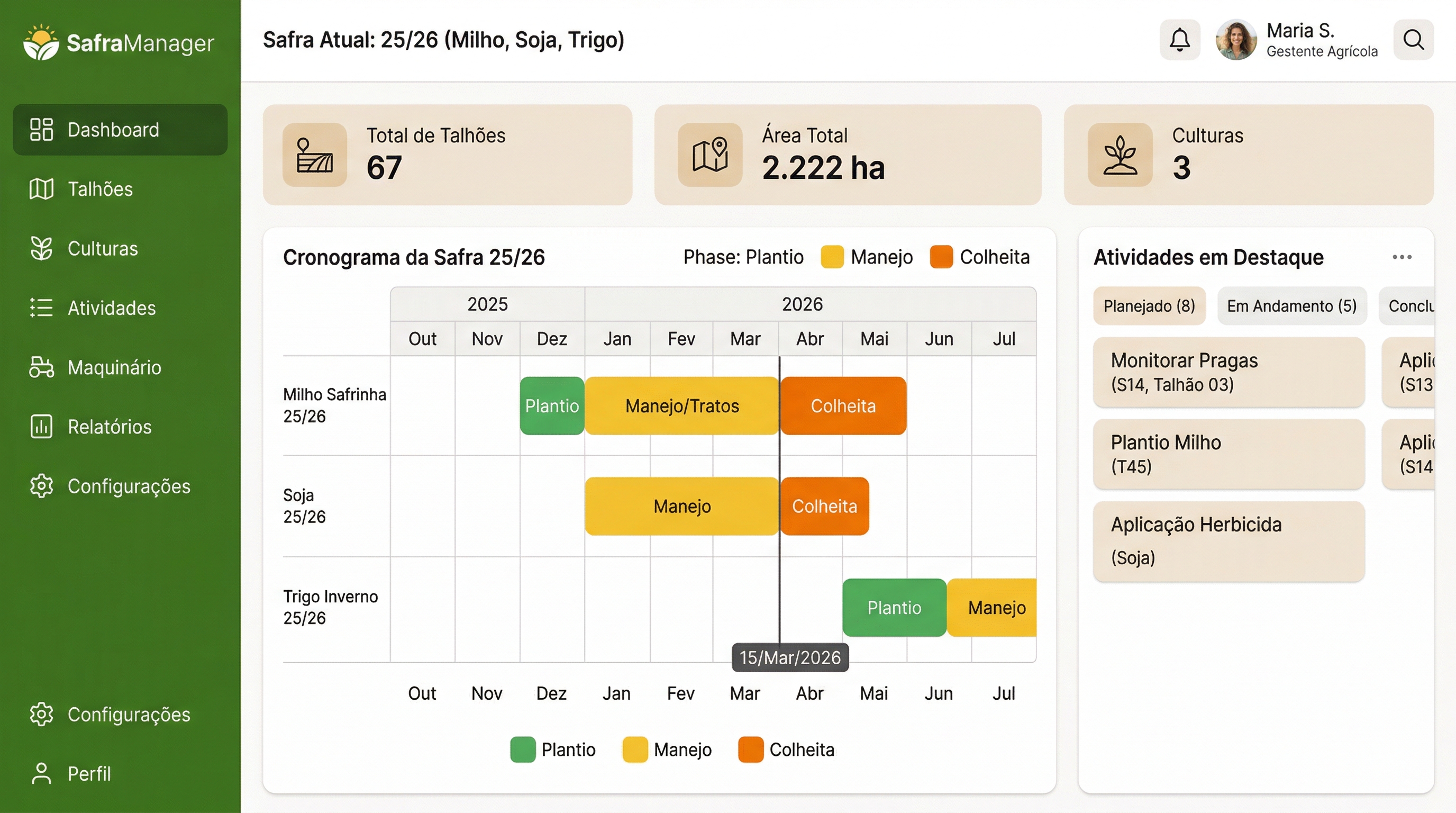
Task: Open search with the magnifier icon
Action: click(x=1413, y=40)
